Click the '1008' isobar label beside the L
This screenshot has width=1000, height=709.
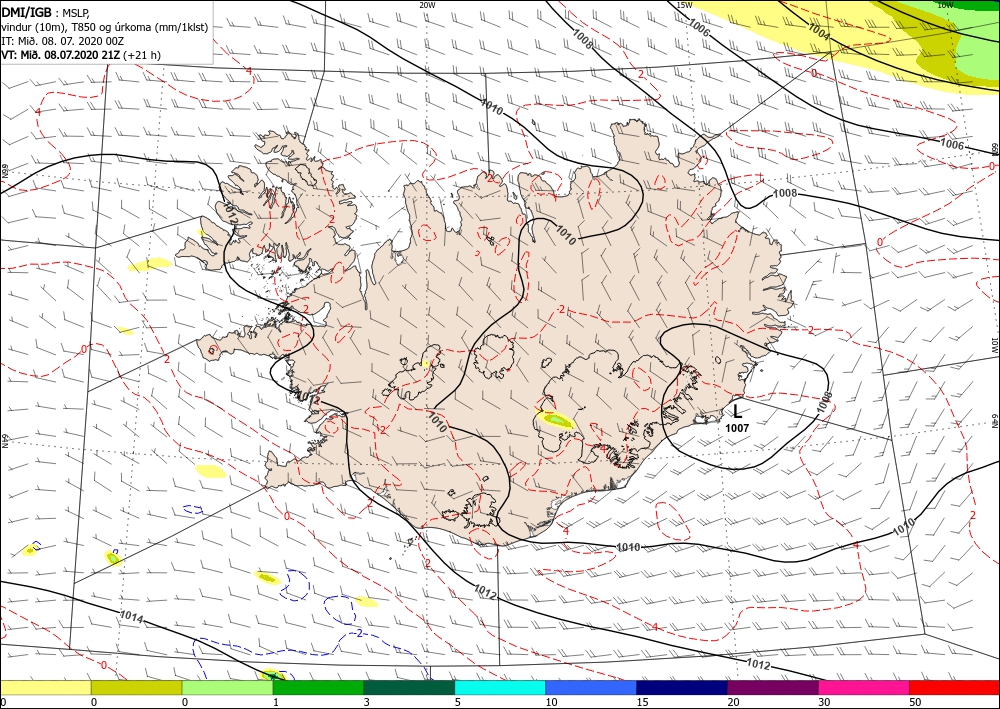[x=825, y=401]
